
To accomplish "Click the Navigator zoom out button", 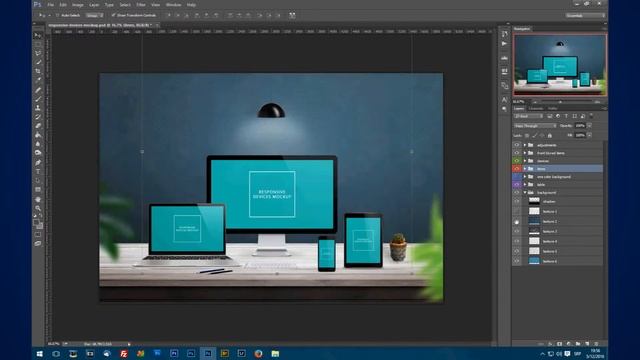I will tap(535, 102).
